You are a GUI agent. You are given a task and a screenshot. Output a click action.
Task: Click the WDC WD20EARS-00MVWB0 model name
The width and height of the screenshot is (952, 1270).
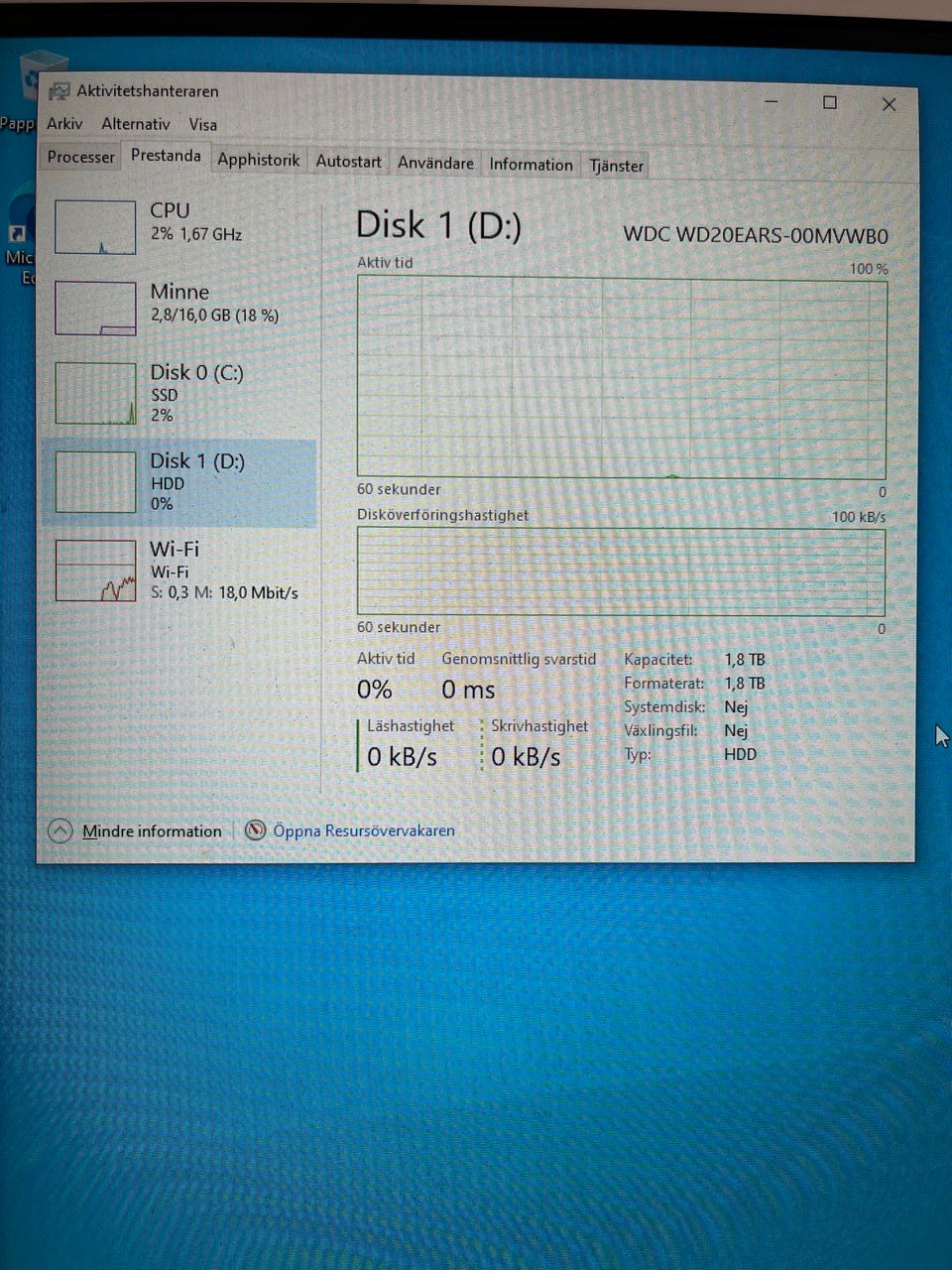click(756, 236)
